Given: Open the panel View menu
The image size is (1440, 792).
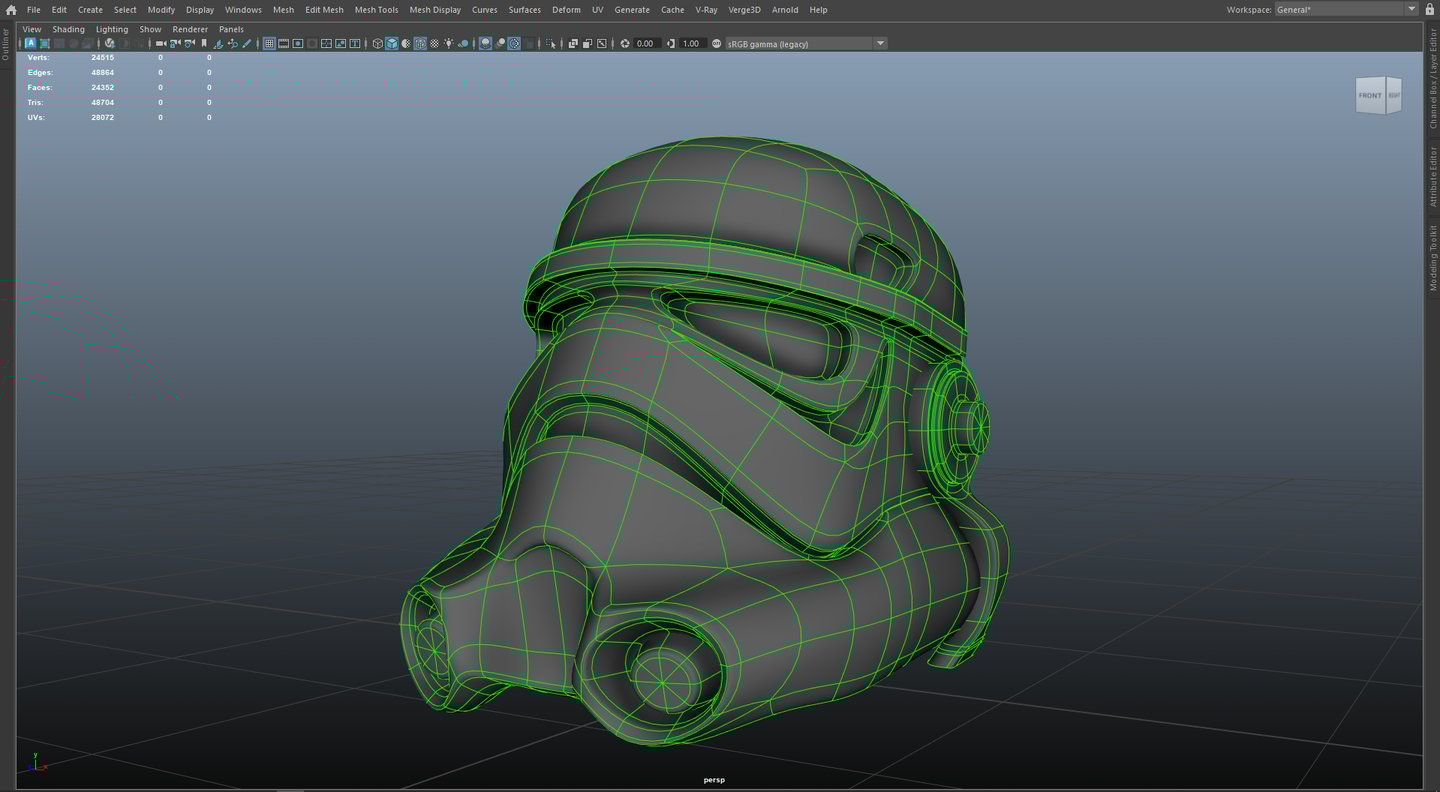Looking at the screenshot, I should pos(32,29).
